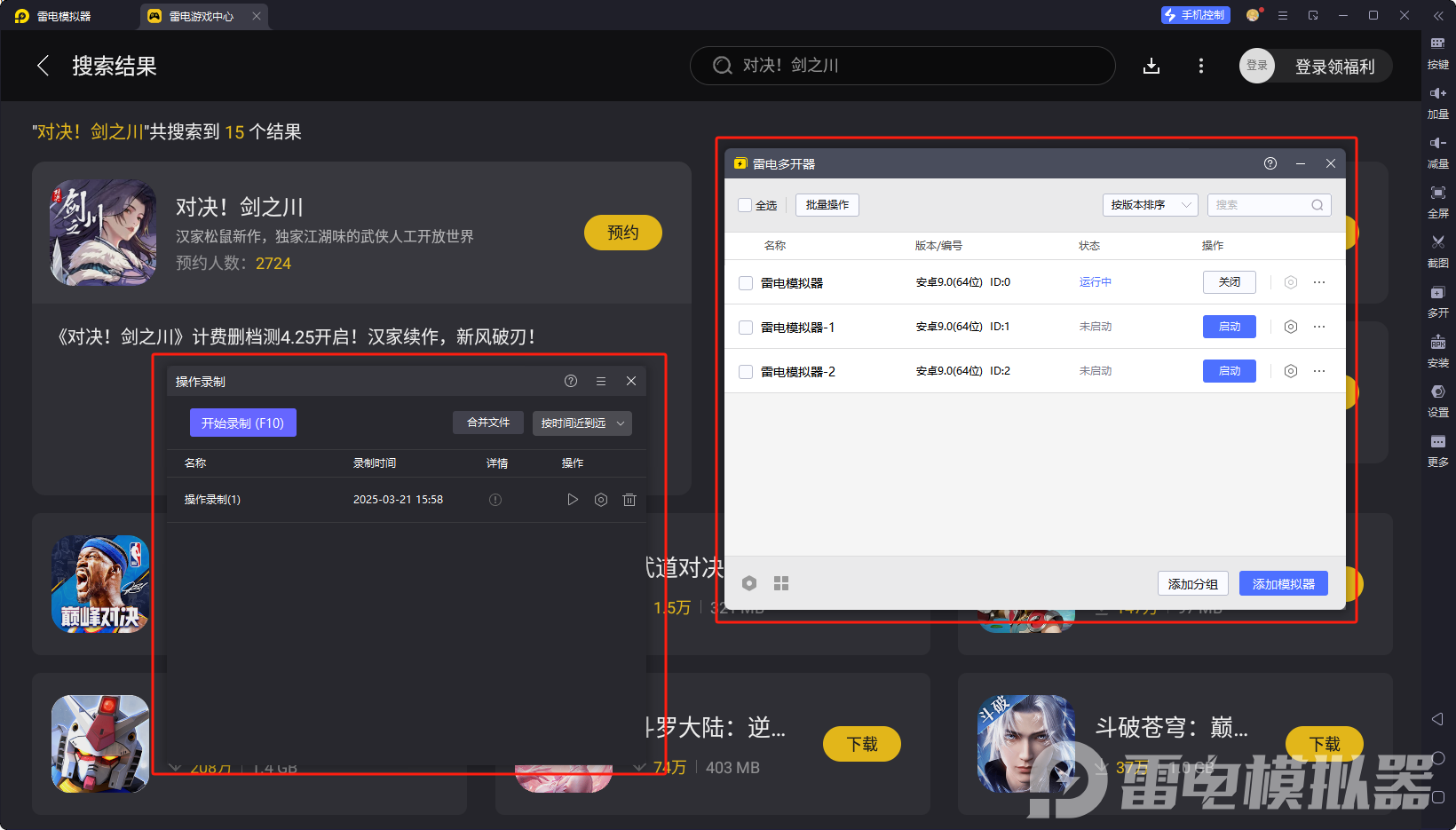Open the Gundam robot game thumbnail
The image size is (1456, 830).
[x=100, y=744]
